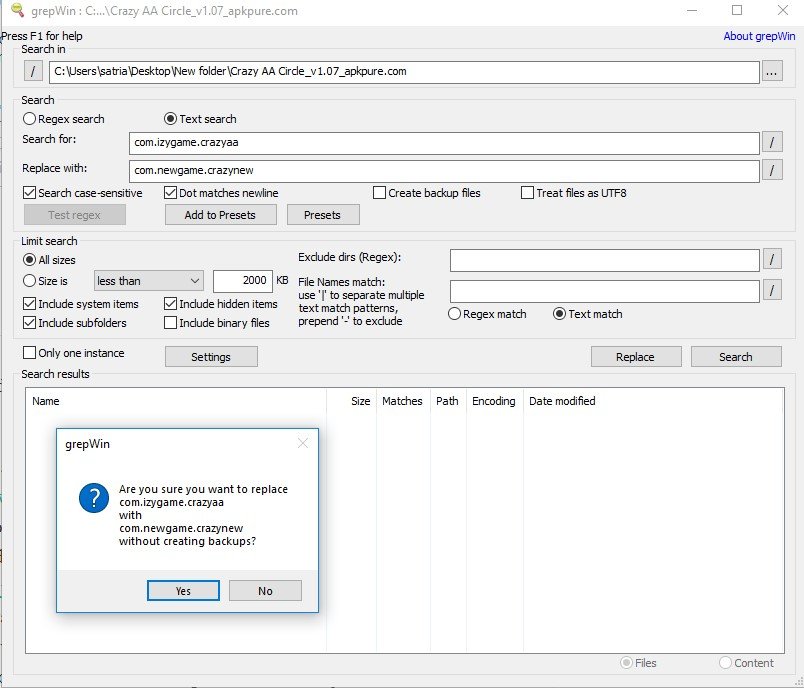This screenshot has width=804, height=688.
Task: Click slash button beside Exclude dirs field
Action: [x=772, y=259]
